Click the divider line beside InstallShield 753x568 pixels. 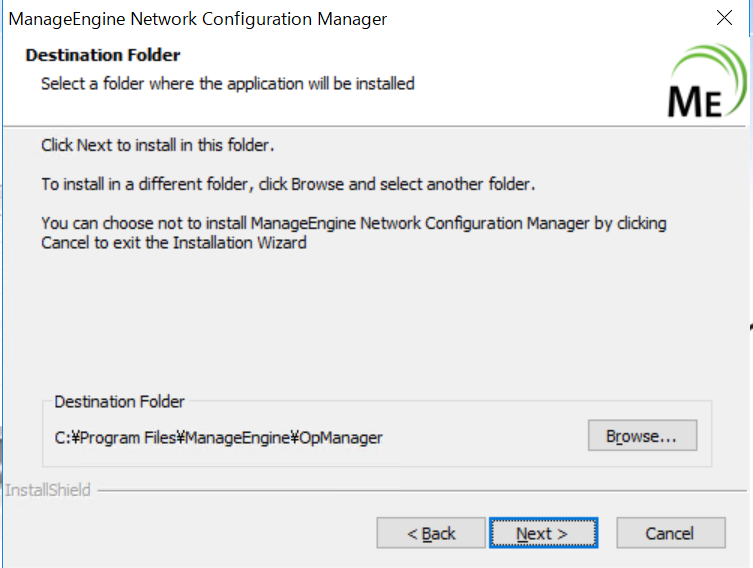(x=420, y=490)
